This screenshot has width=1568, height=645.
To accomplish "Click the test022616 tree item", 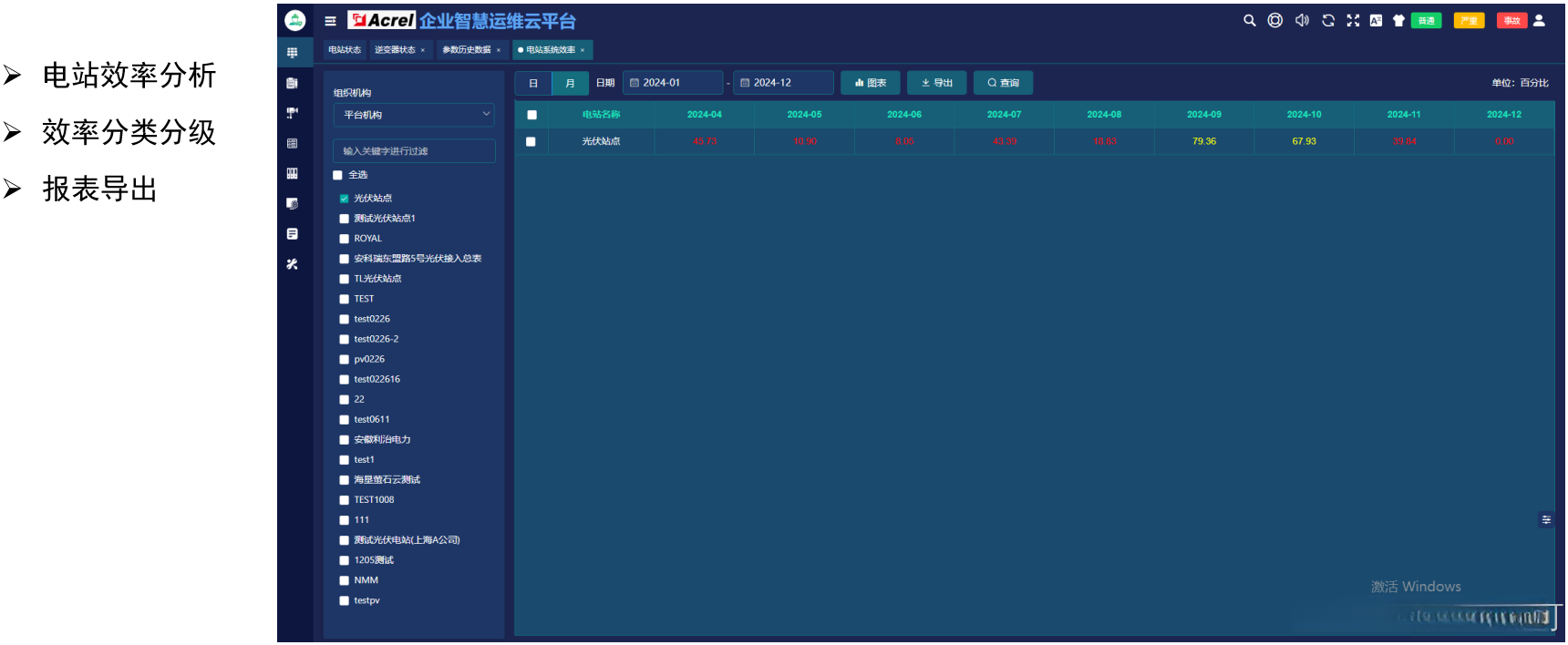I will click(377, 380).
